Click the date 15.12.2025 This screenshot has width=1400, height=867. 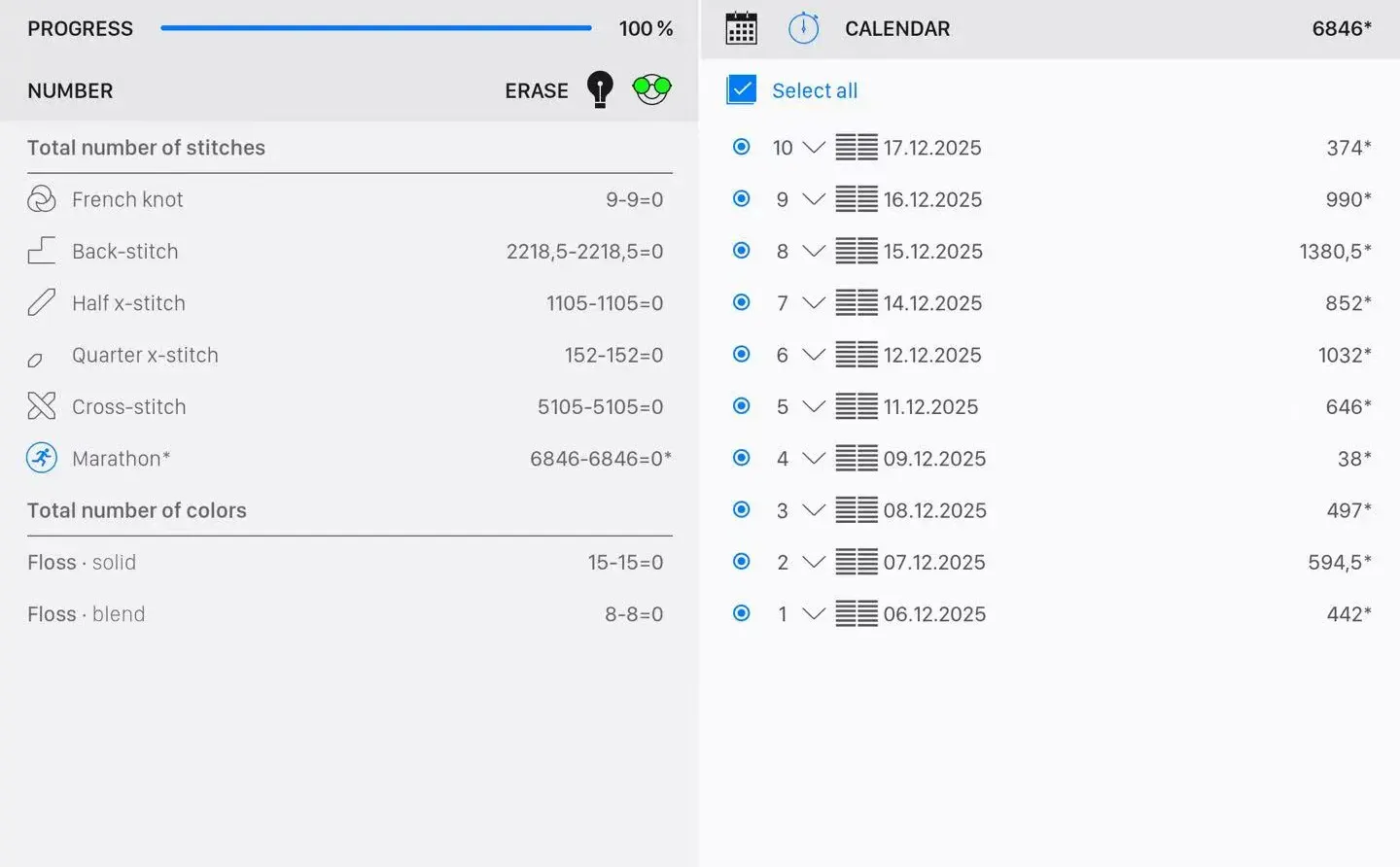pos(932,252)
